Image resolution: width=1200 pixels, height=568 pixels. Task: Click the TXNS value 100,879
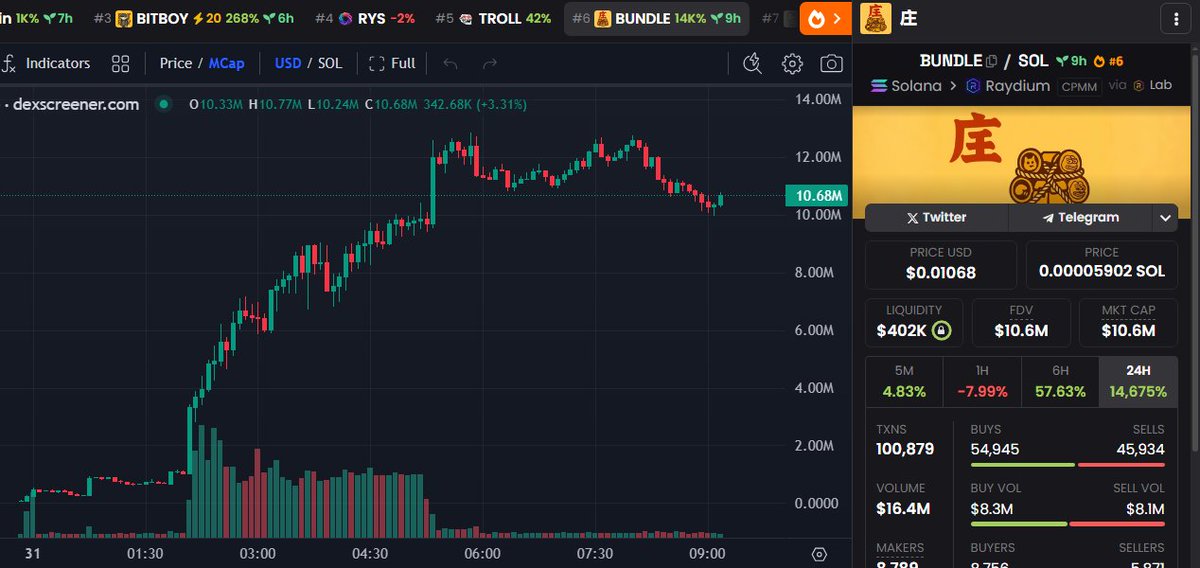905,449
